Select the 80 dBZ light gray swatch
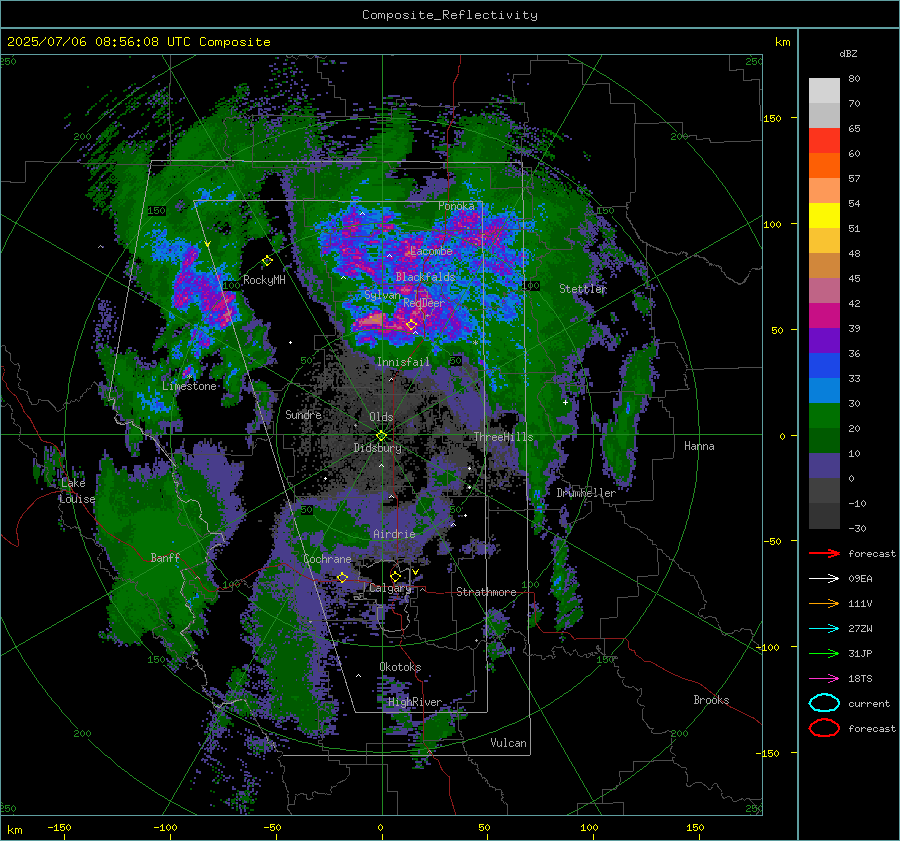Screen dimensions: 900x841 click(x=824, y=90)
